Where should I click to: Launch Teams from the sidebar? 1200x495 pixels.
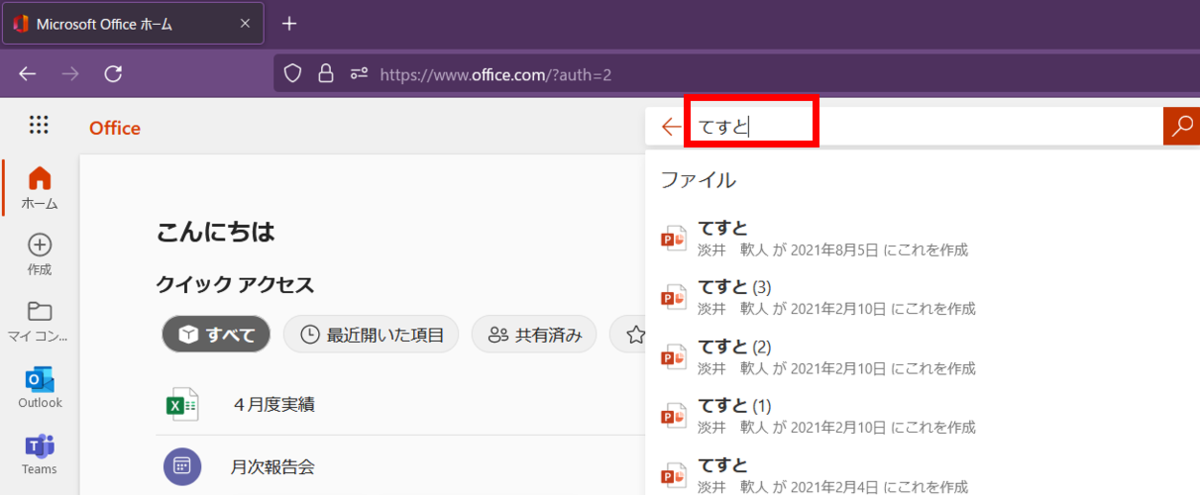39,454
